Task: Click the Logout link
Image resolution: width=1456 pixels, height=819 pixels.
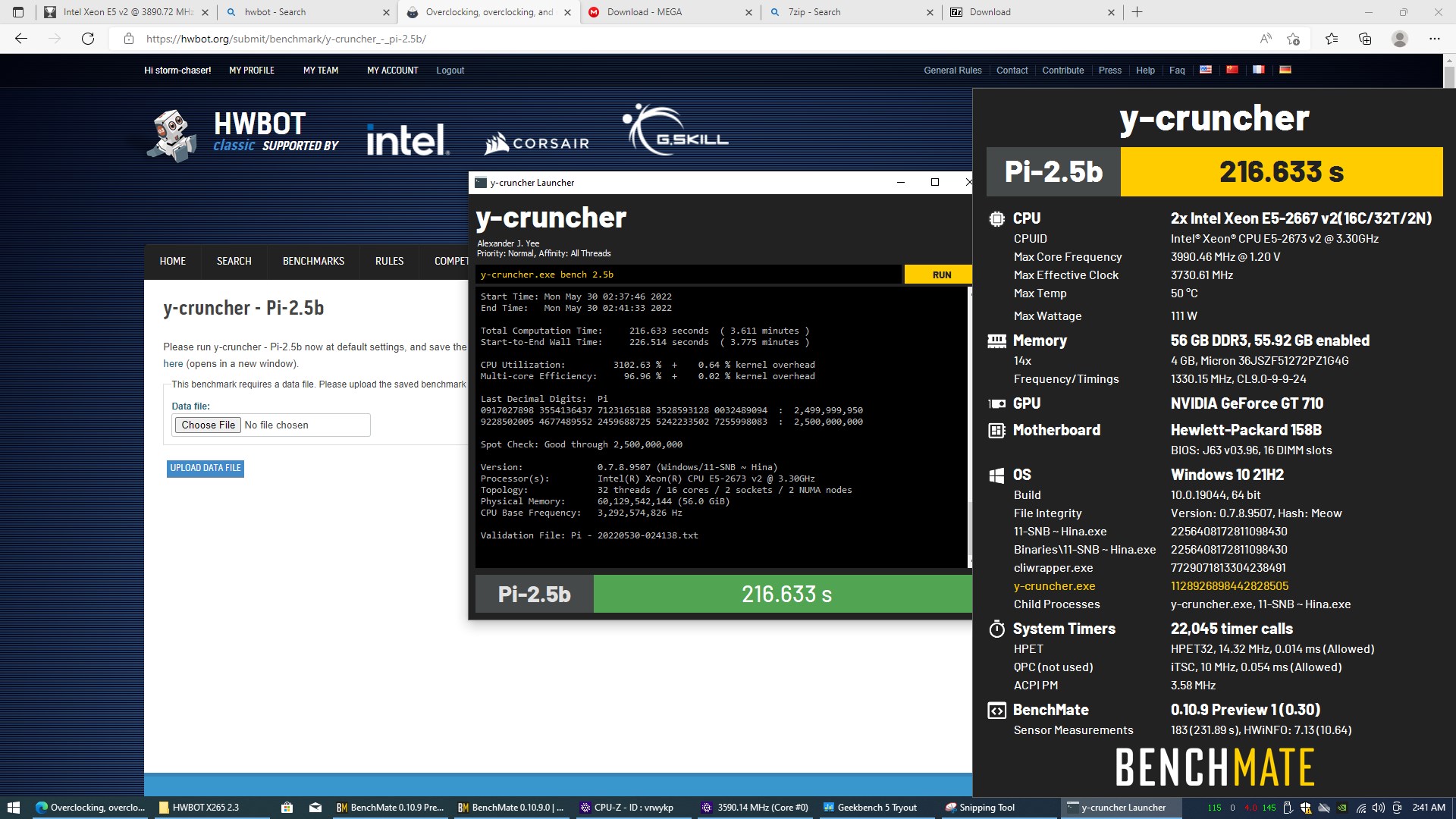Action: [450, 71]
